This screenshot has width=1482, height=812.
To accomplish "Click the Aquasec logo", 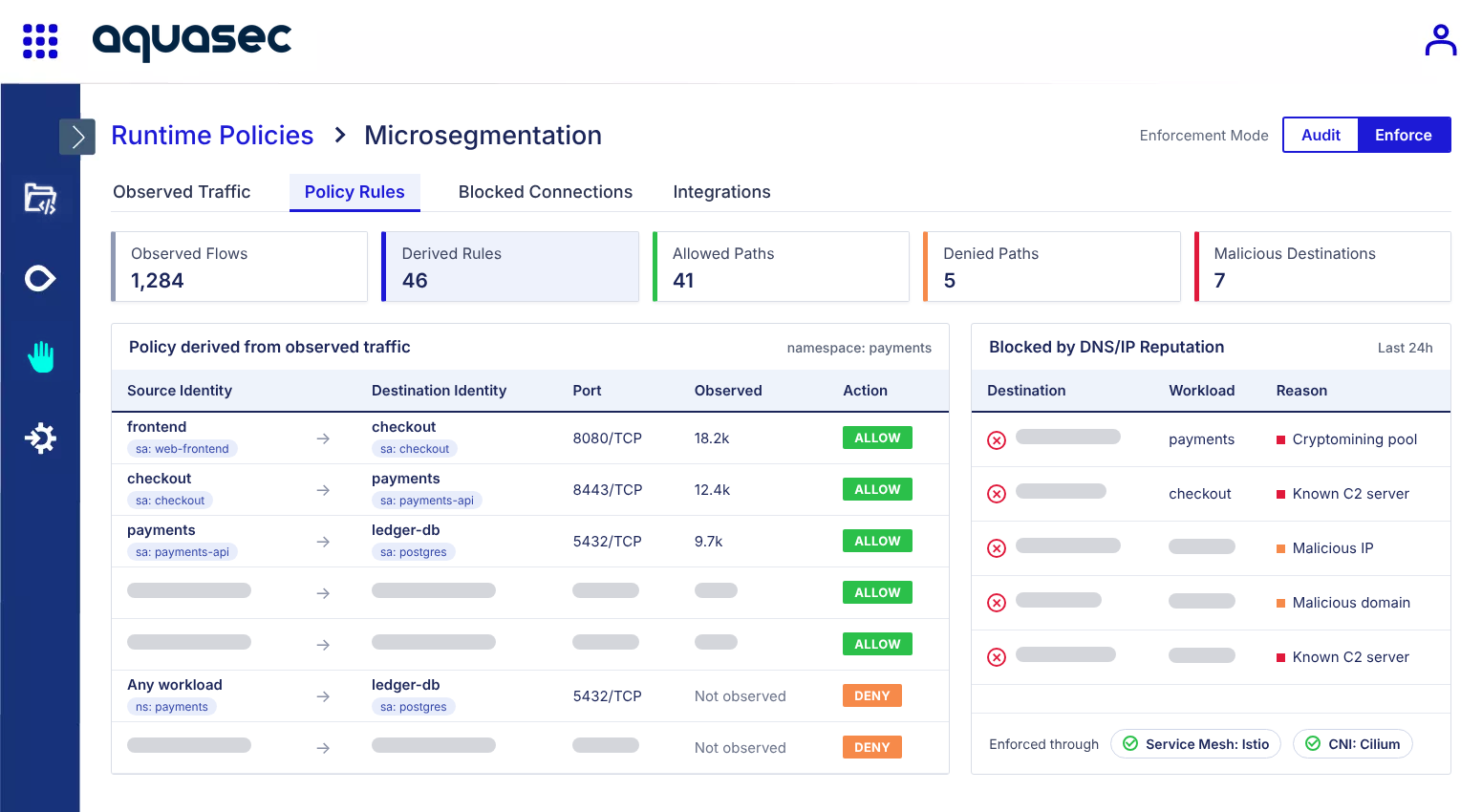I will [192, 41].
